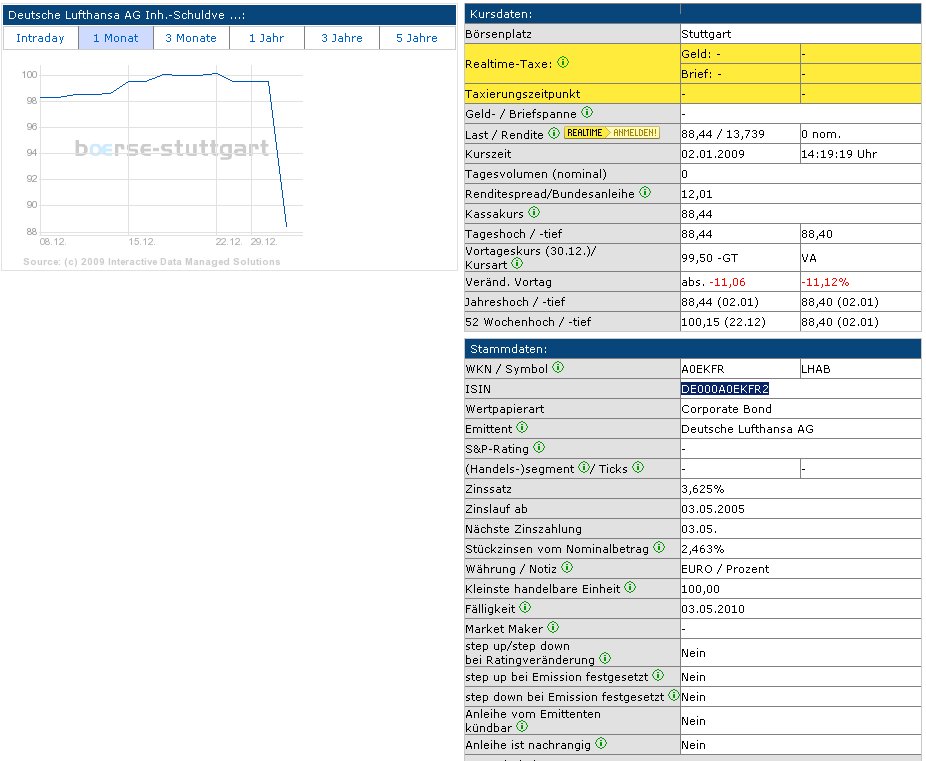This screenshot has width=926, height=761.
Task: Click 52 Wochenhoch value 100,15 (22.12)
Action: pyautogui.click(x=723, y=322)
